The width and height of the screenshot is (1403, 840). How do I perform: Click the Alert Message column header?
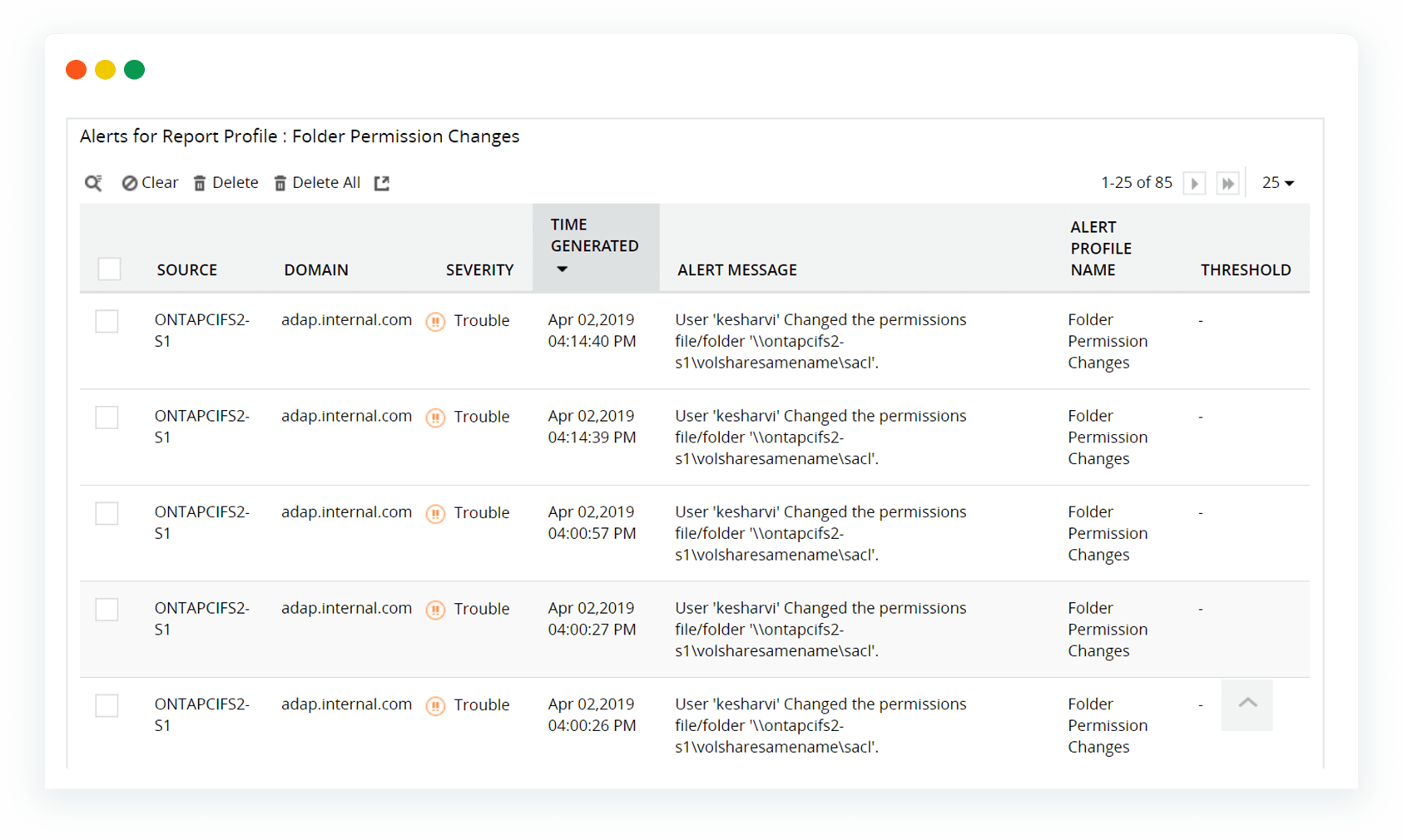pos(737,270)
